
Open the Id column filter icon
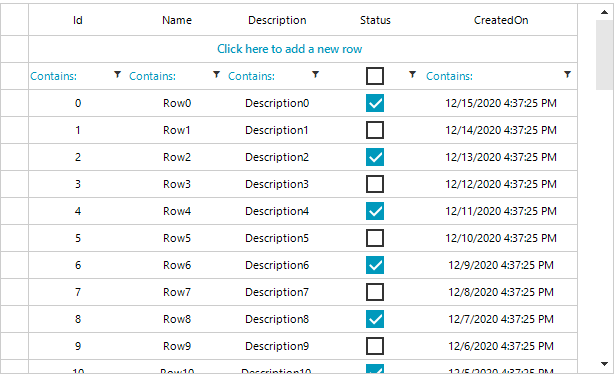click(x=117, y=74)
